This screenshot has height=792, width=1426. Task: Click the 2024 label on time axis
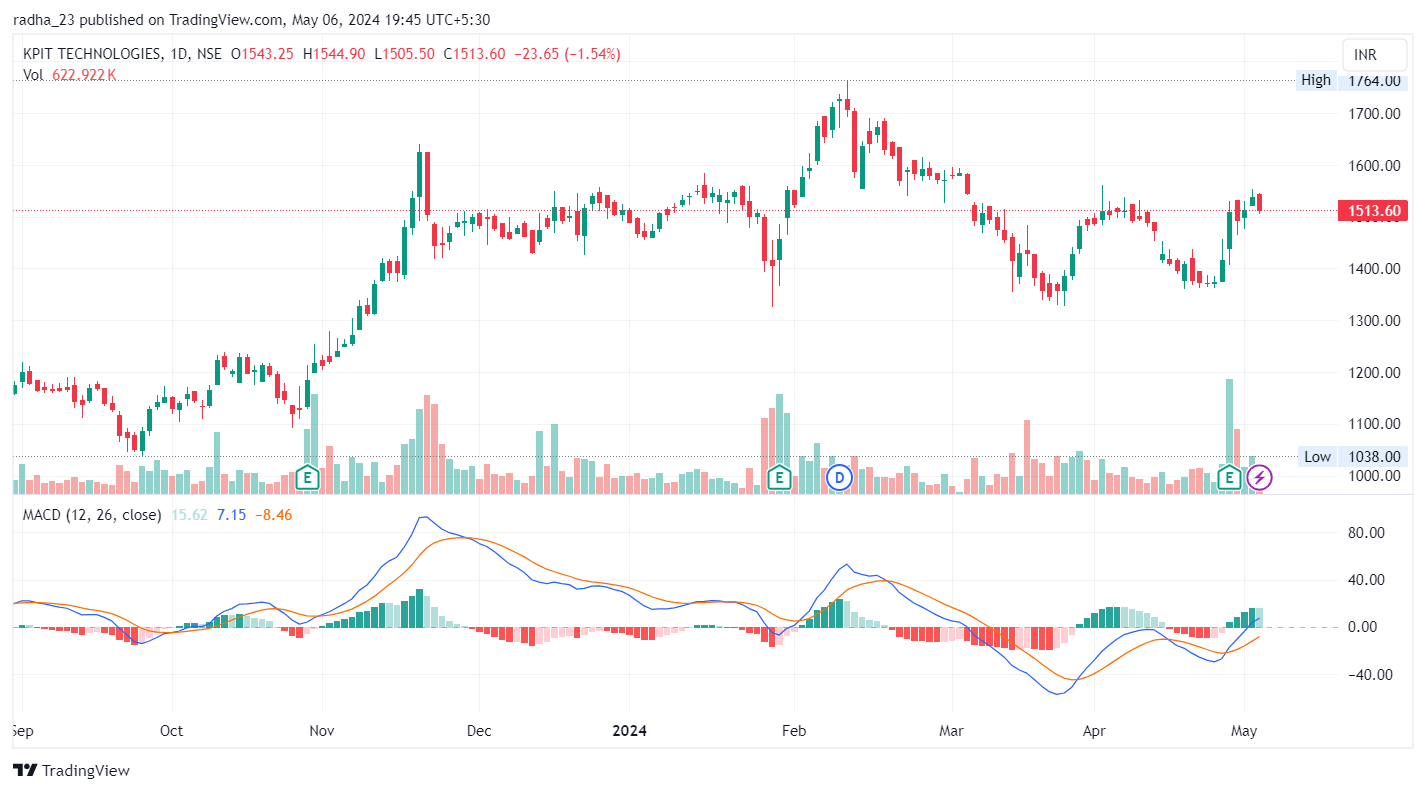(x=630, y=731)
